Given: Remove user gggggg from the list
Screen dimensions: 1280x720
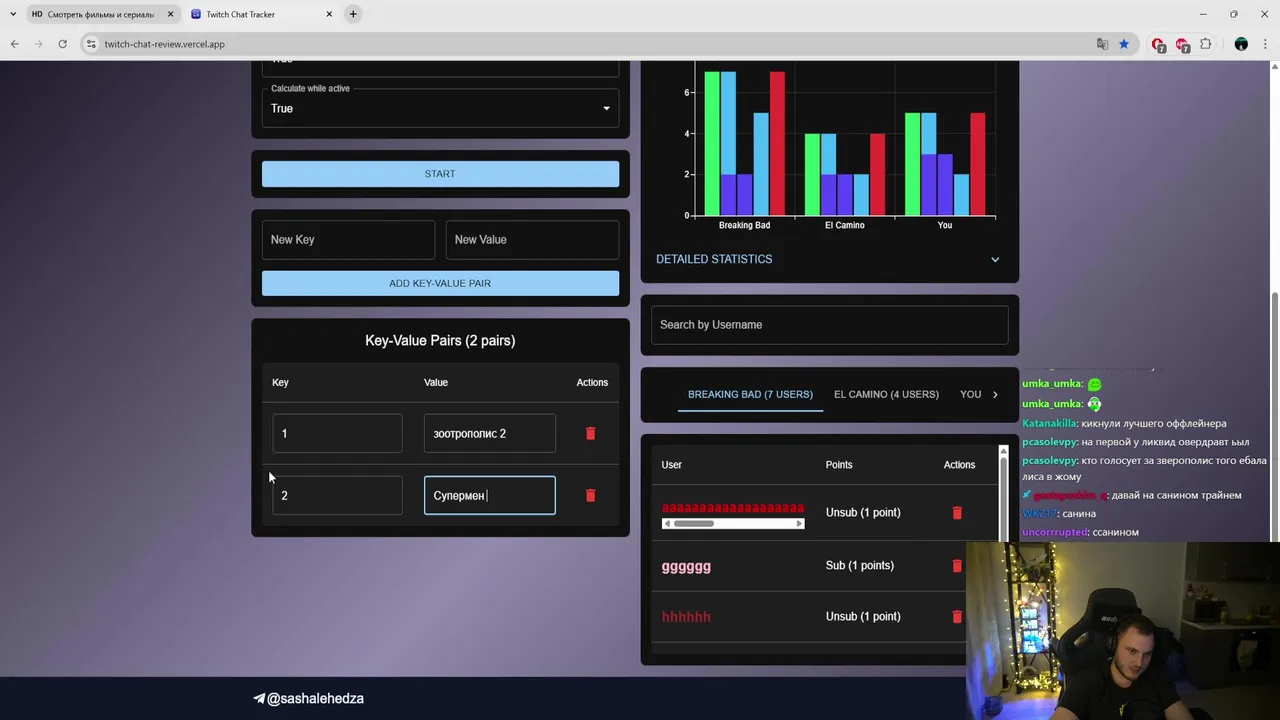Looking at the screenshot, I should [957, 565].
